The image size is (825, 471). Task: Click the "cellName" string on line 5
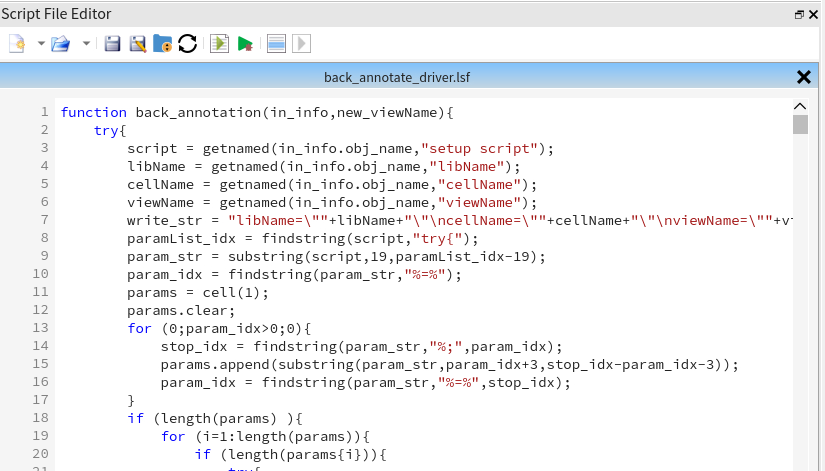(x=479, y=184)
